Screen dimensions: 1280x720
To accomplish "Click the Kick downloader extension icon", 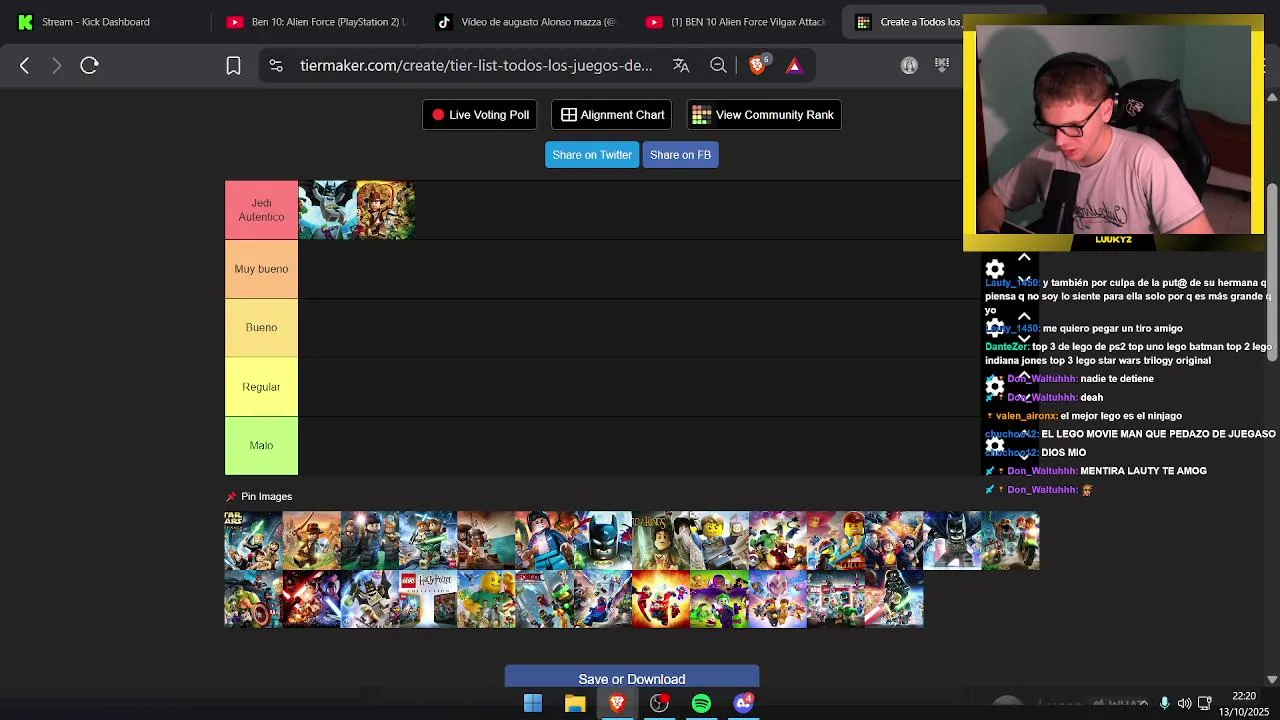I will pos(942,66).
